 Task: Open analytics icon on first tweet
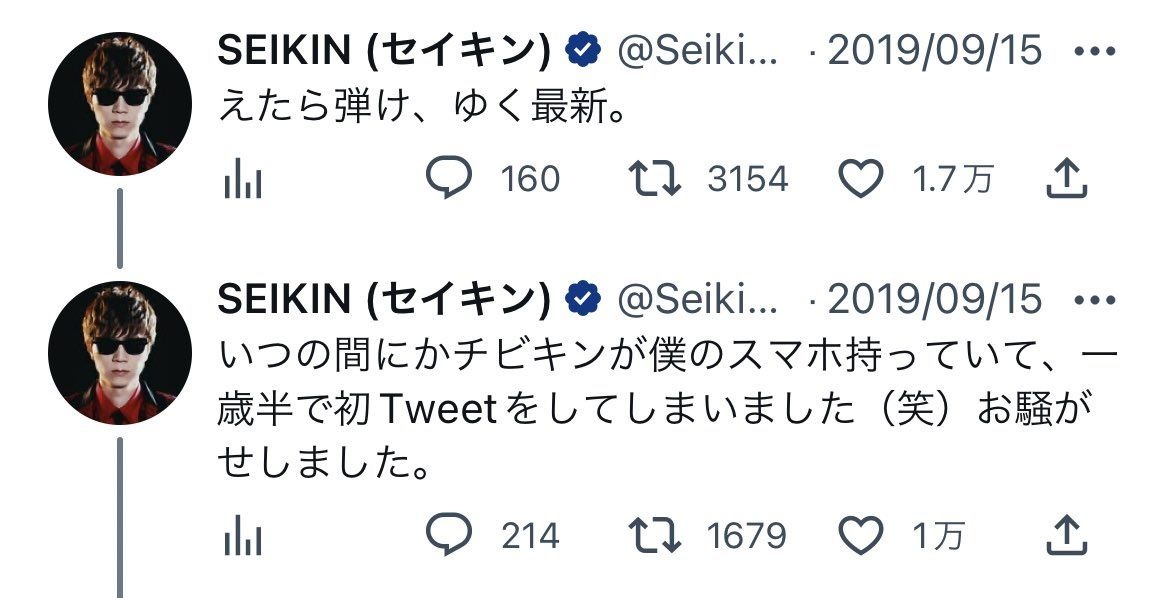coord(242,180)
